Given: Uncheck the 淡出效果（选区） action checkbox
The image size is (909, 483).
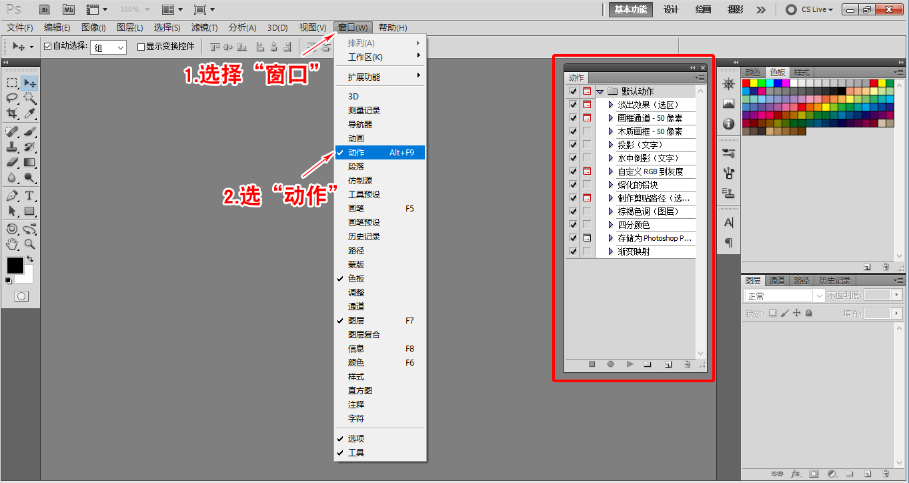Looking at the screenshot, I should click(573, 104).
